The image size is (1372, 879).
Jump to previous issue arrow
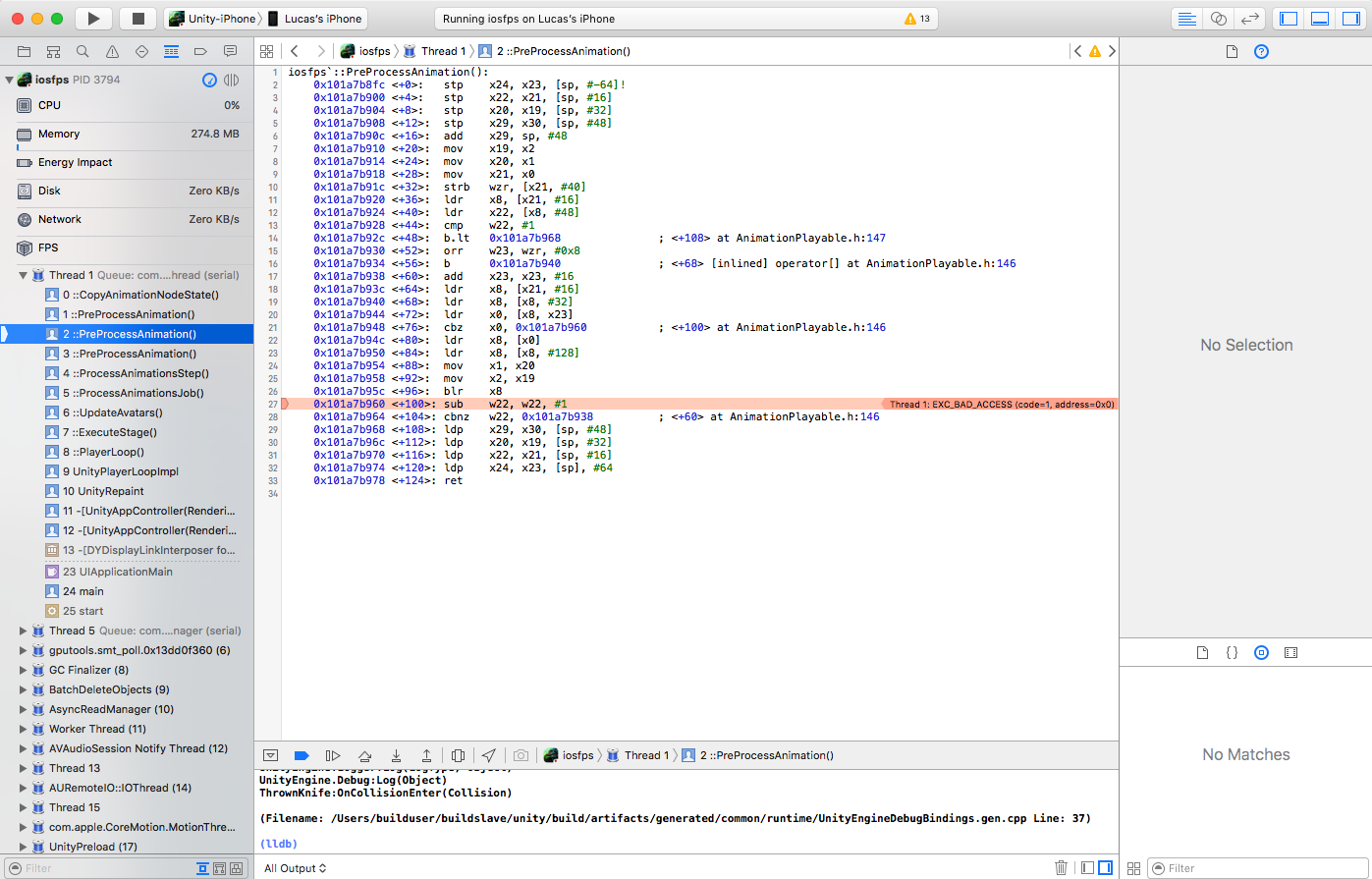tap(1078, 51)
